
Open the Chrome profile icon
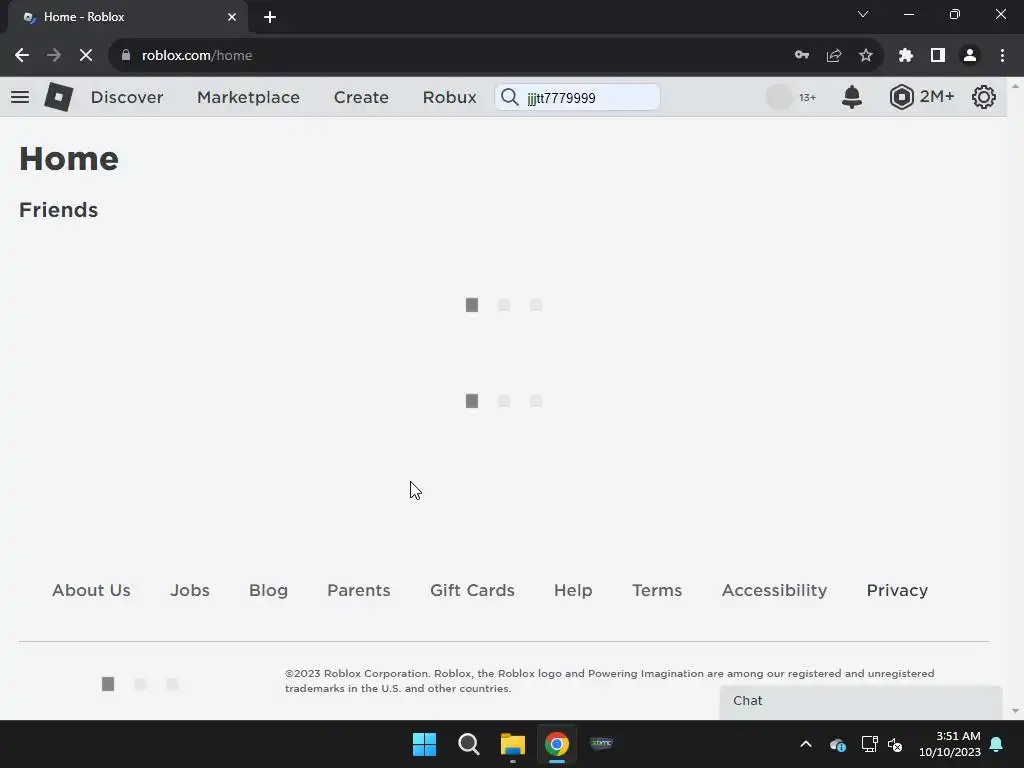click(970, 56)
